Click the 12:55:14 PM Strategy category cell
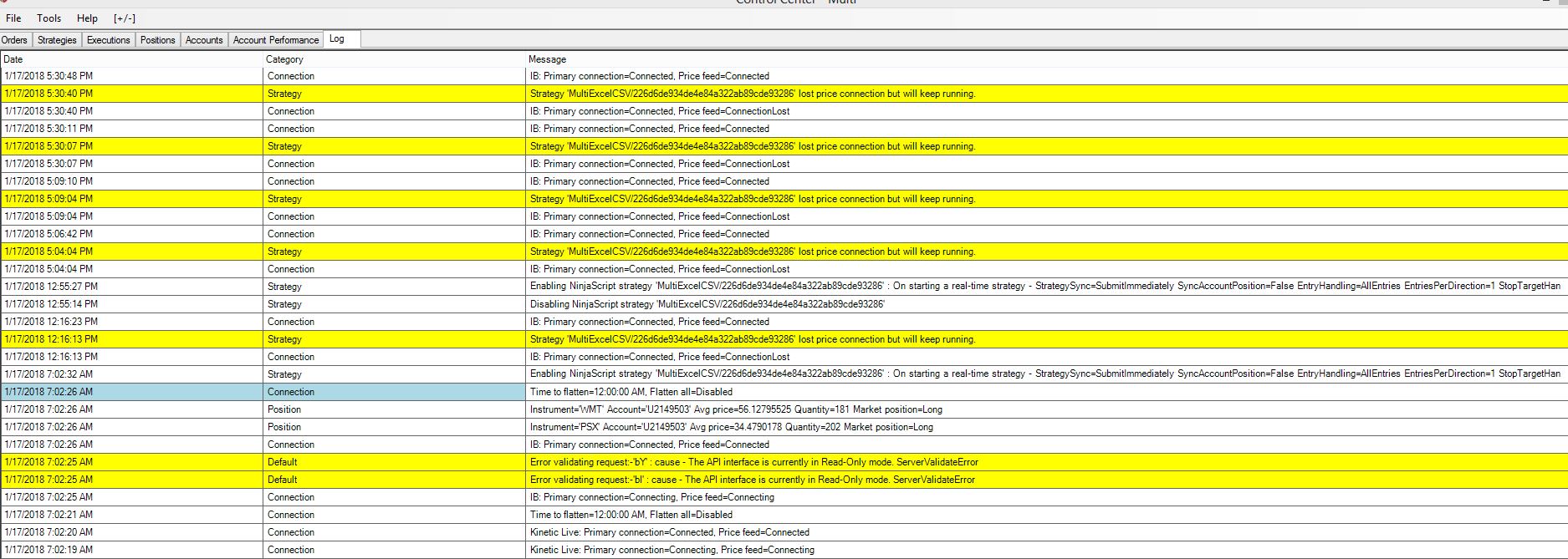1568x559 pixels. (x=394, y=304)
